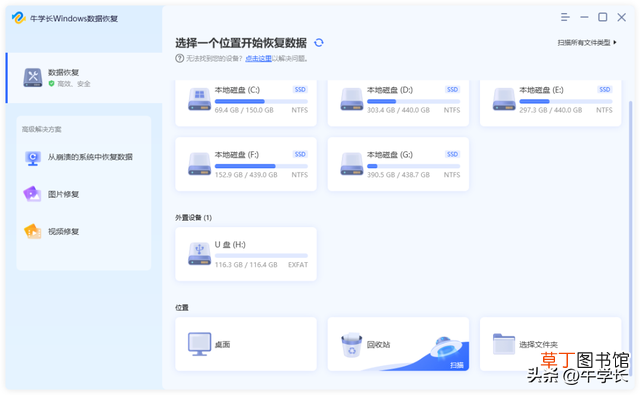Click the crashed-system recovery monitor icon
This screenshot has height=395, width=640.
pyautogui.click(x=33, y=158)
